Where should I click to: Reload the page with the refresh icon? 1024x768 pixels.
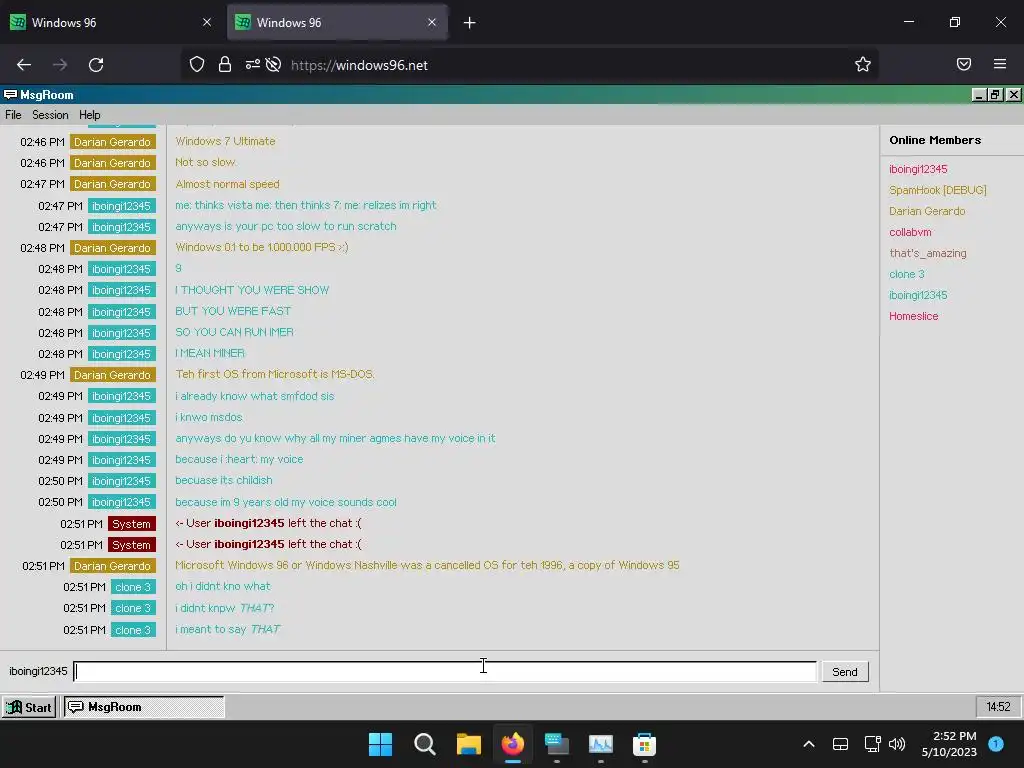[96, 65]
